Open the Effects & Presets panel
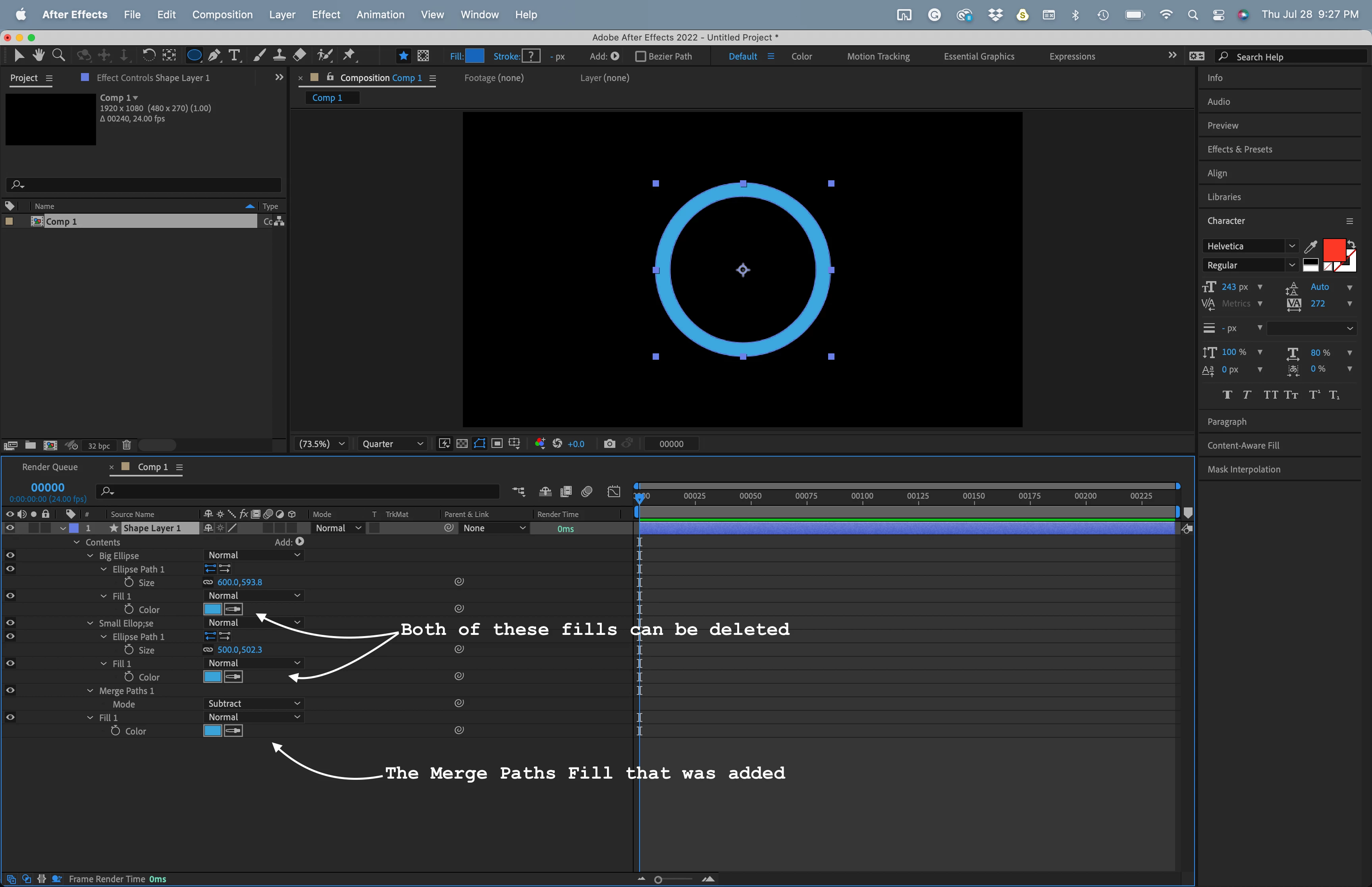1372x887 pixels. click(1239, 149)
